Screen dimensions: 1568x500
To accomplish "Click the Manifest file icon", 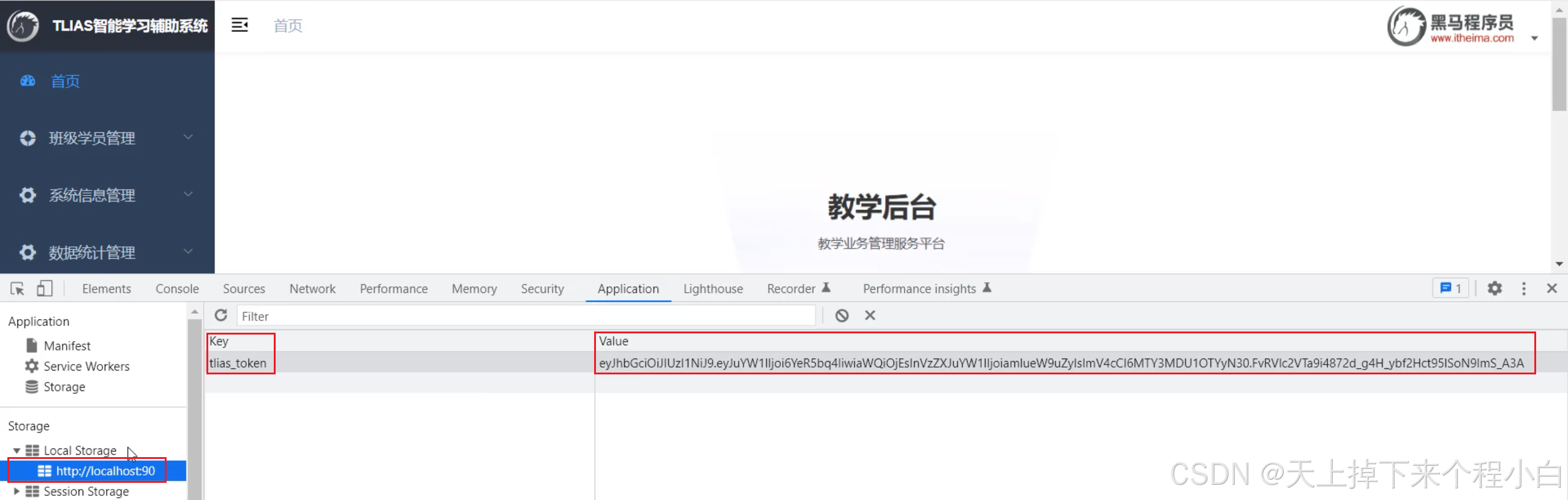I will tap(32, 346).
